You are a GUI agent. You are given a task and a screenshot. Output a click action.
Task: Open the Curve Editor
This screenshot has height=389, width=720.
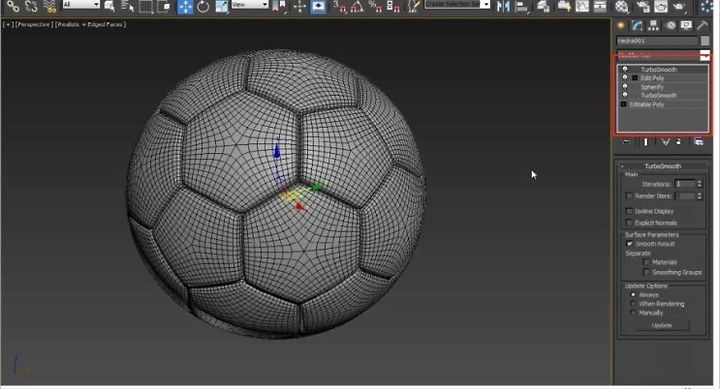582,6
